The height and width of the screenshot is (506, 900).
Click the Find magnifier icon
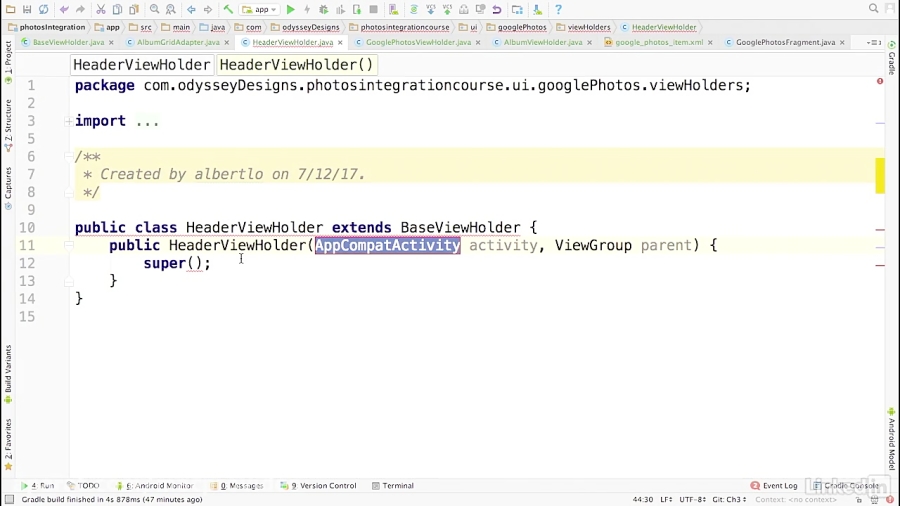[x=154, y=9]
